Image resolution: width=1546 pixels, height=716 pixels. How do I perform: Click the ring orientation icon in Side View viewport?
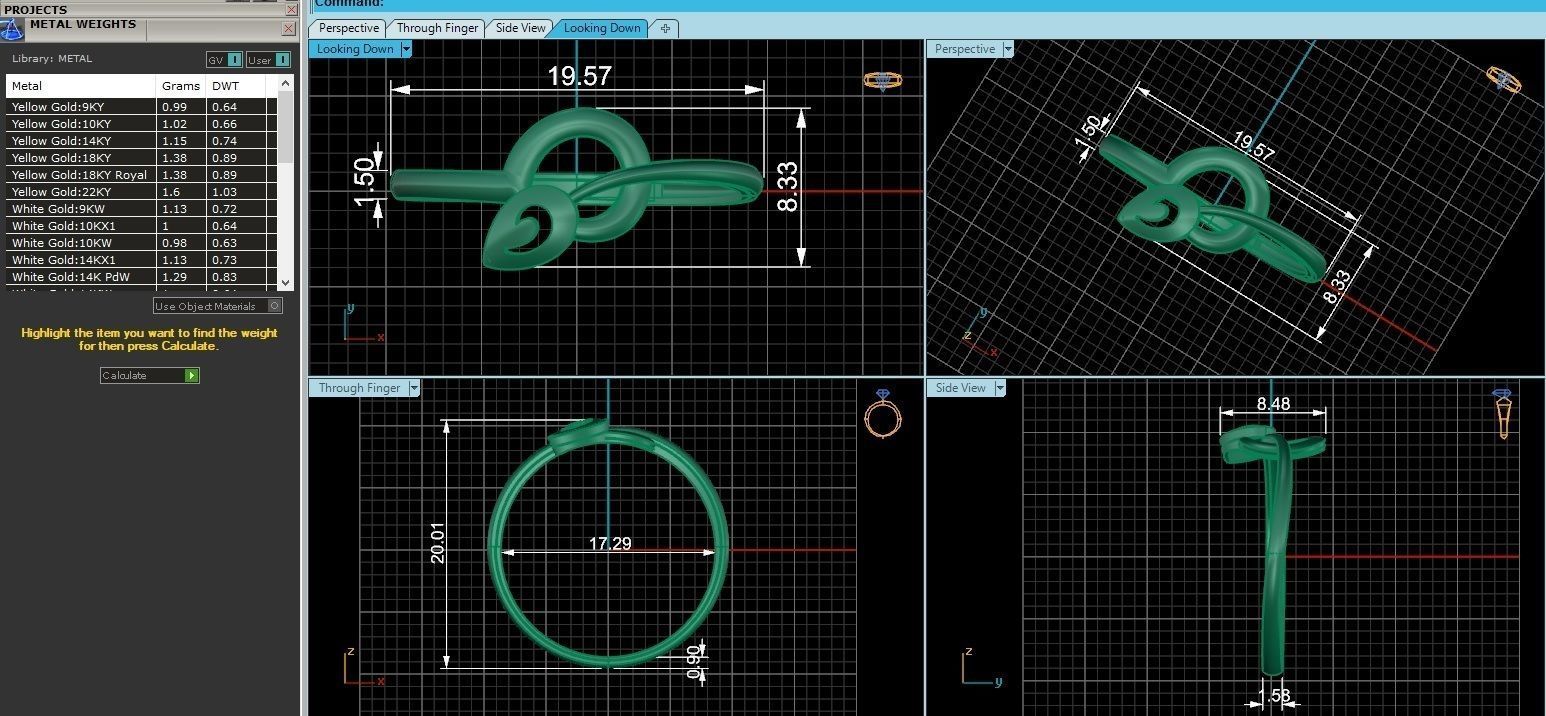(1502, 413)
